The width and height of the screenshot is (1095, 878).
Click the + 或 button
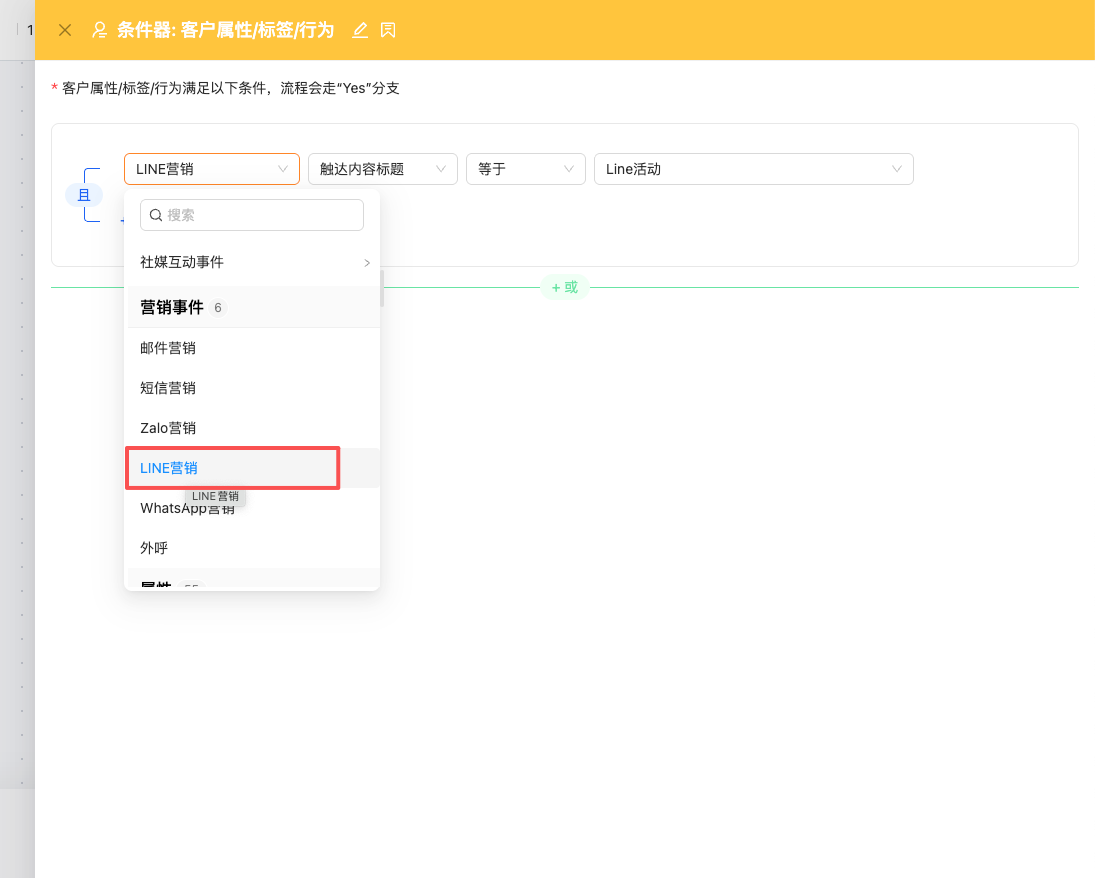tap(565, 287)
